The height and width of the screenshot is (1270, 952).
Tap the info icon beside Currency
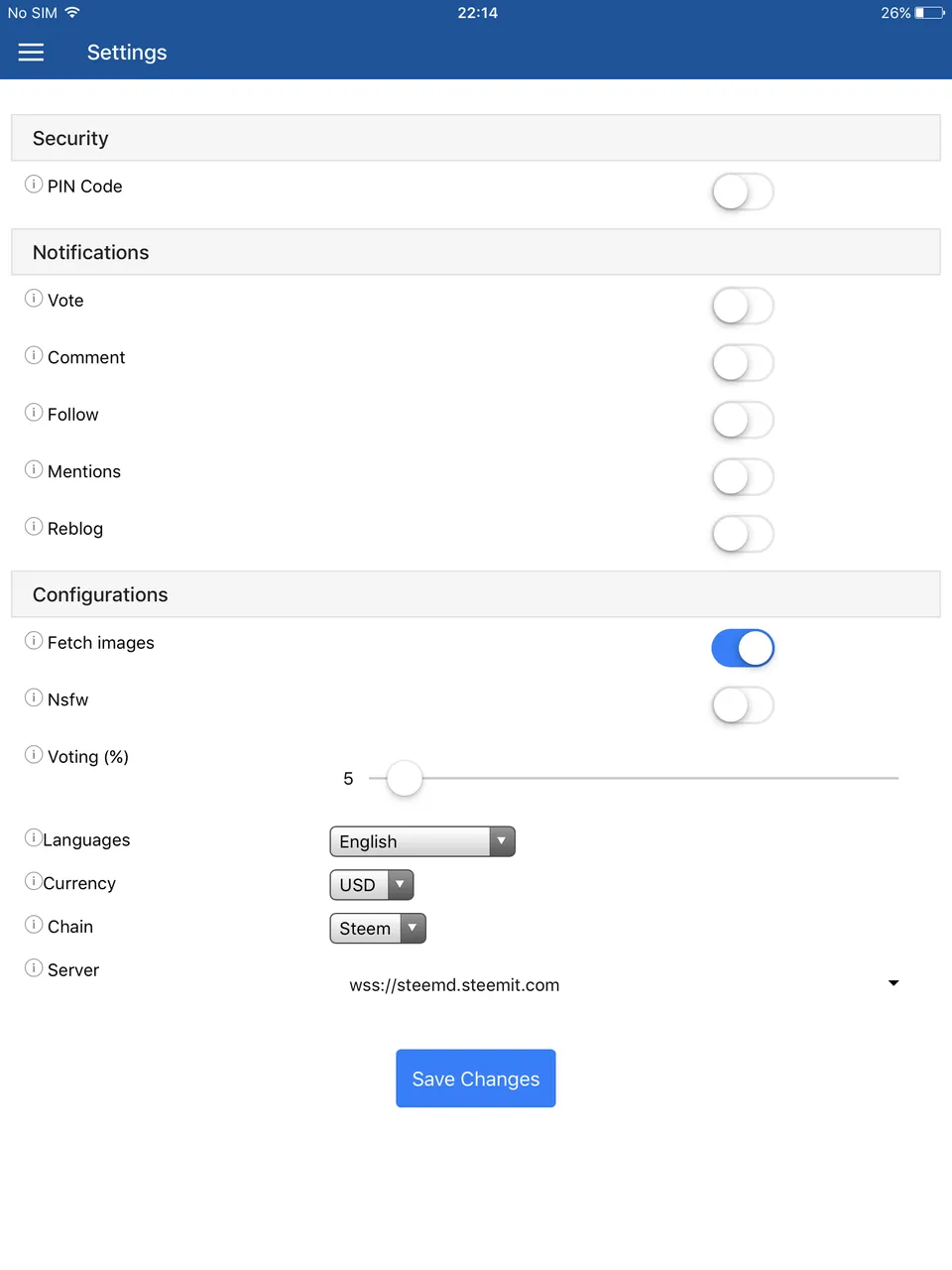[x=34, y=881]
